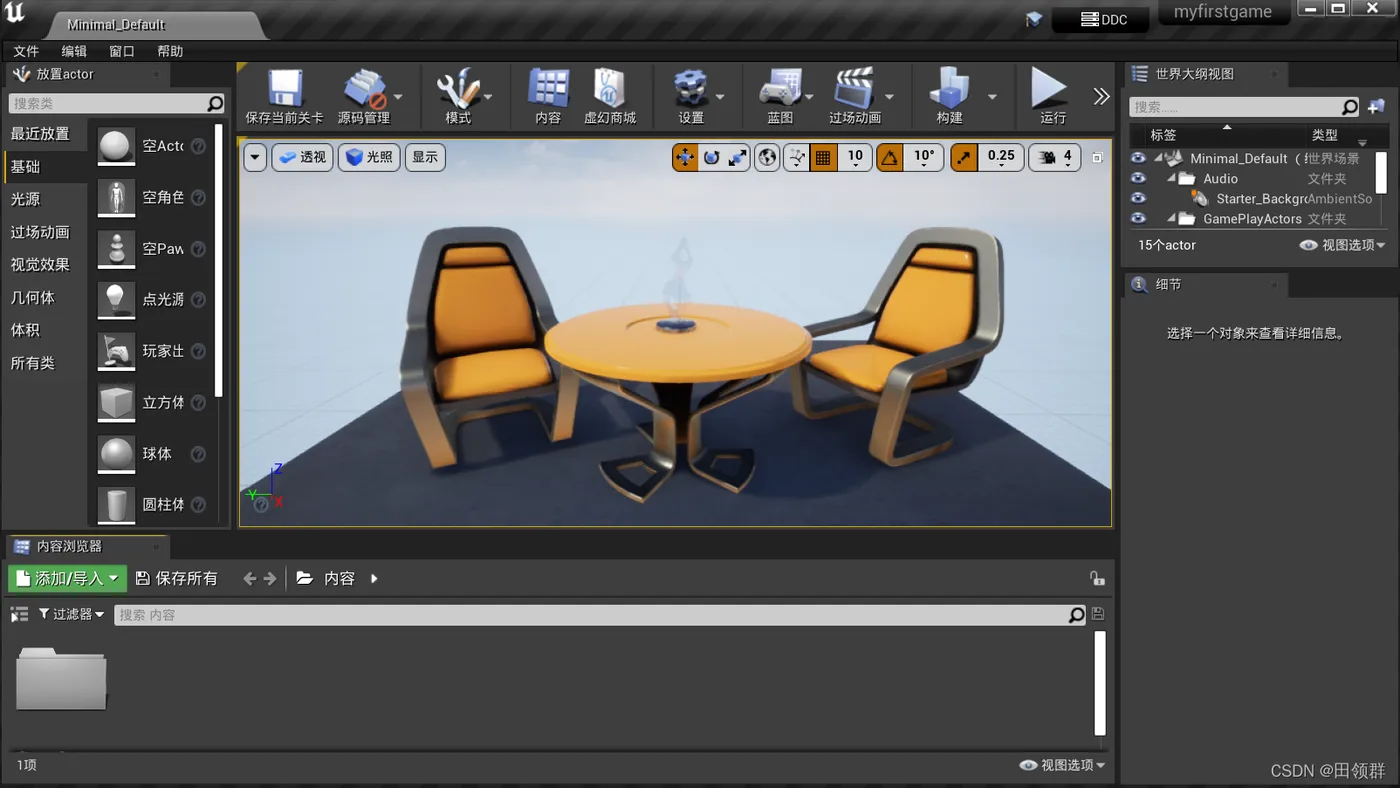Image resolution: width=1400 pixels, height=788 pixels.
Task: Toggle grid snapping in viewport
Action: (x=823, y=157)
